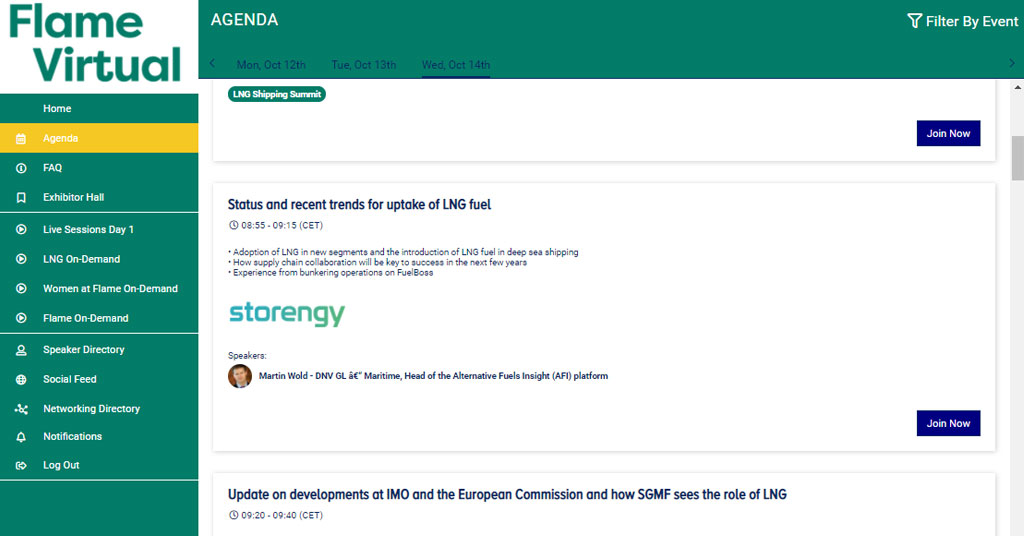This screenshot has height=536, width=1024.
Task: Go to previous dates with left chevron
Action: 212,63
